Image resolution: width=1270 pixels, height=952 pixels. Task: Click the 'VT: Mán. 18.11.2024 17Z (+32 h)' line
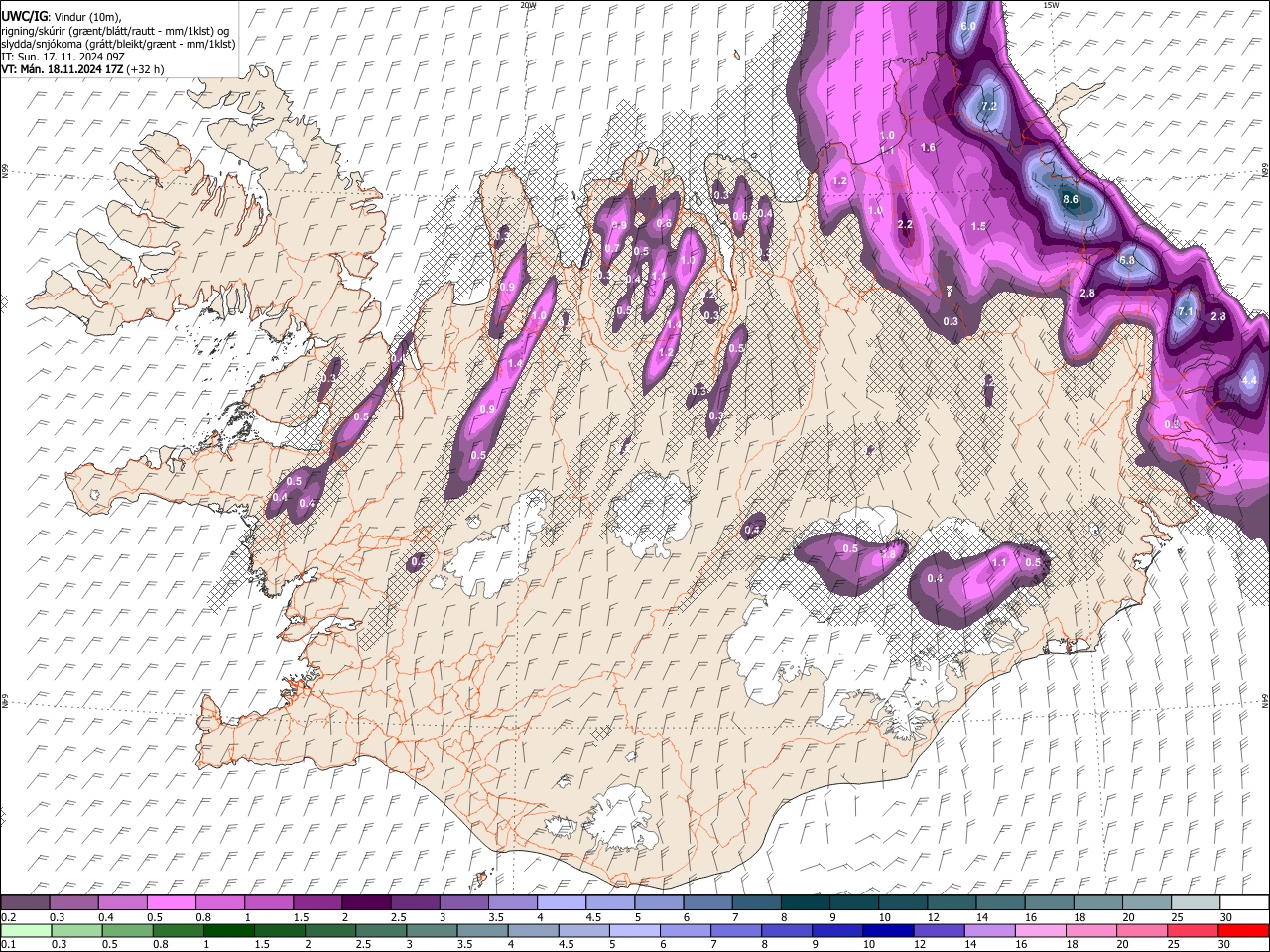coord(82,69)
